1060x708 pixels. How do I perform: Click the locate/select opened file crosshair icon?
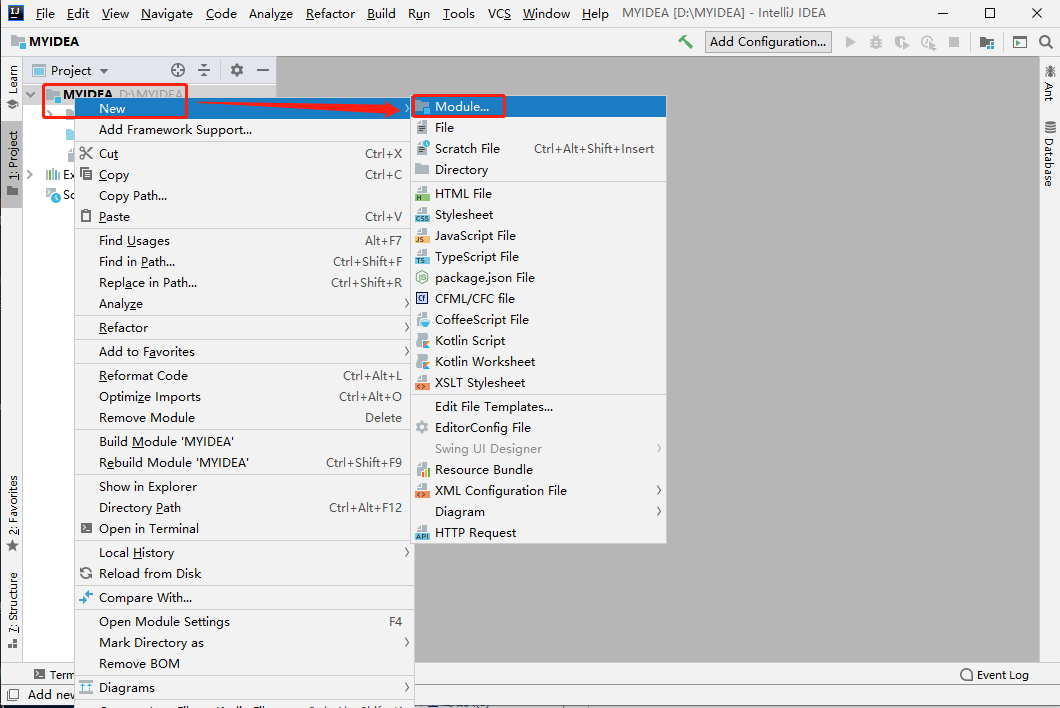pyautogui.click(x=178, y=70)
